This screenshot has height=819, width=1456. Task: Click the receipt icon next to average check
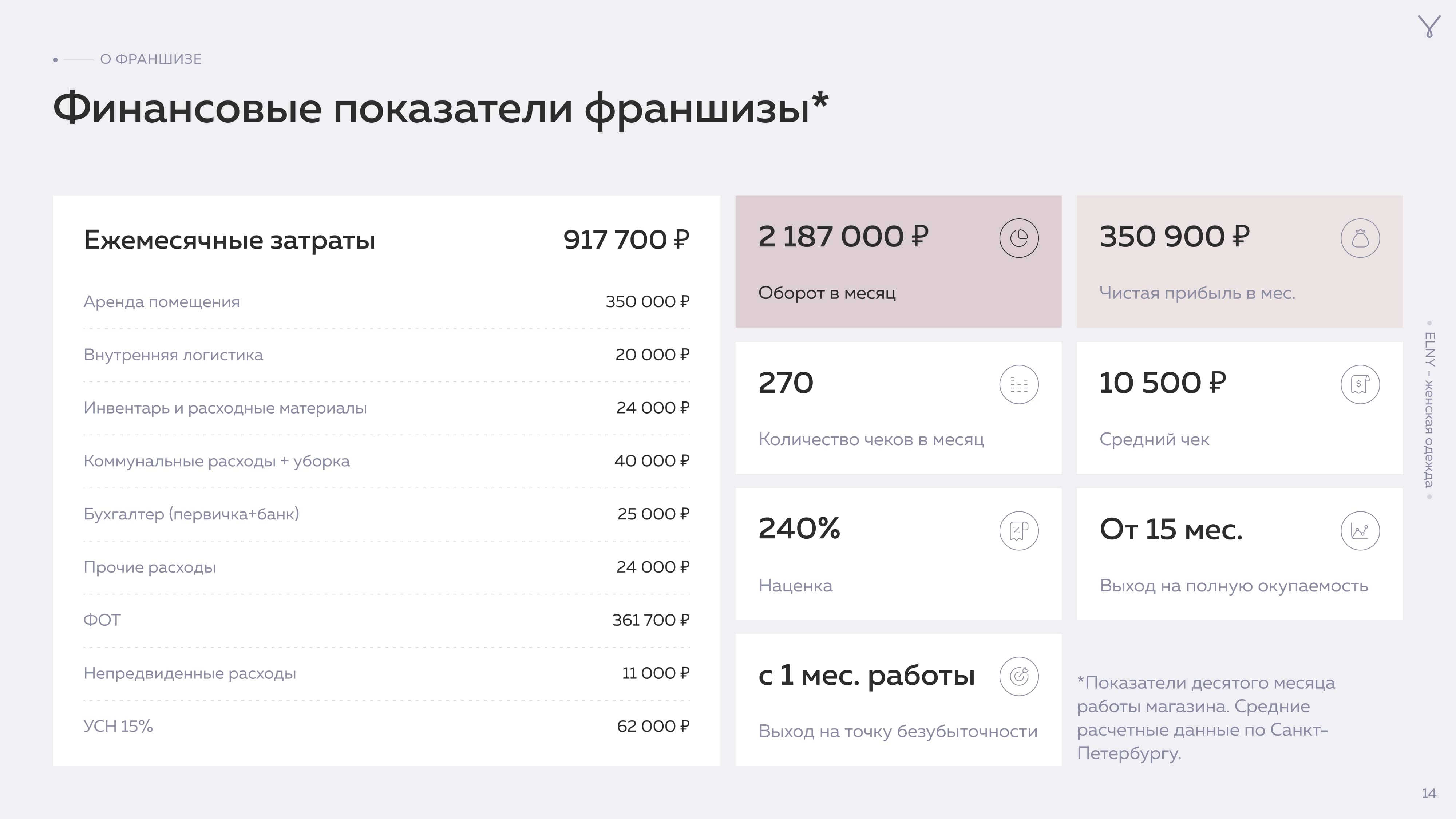pyautogui.click(x=1360, y=384)
